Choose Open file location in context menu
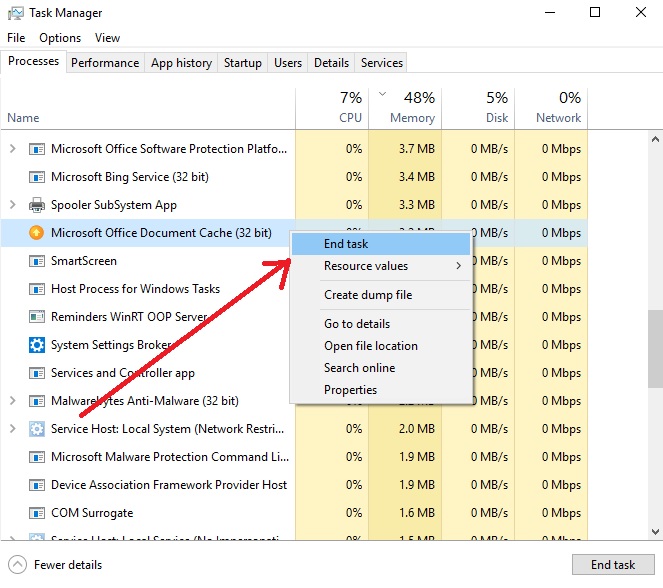663x588 pixels. [381, 346]
